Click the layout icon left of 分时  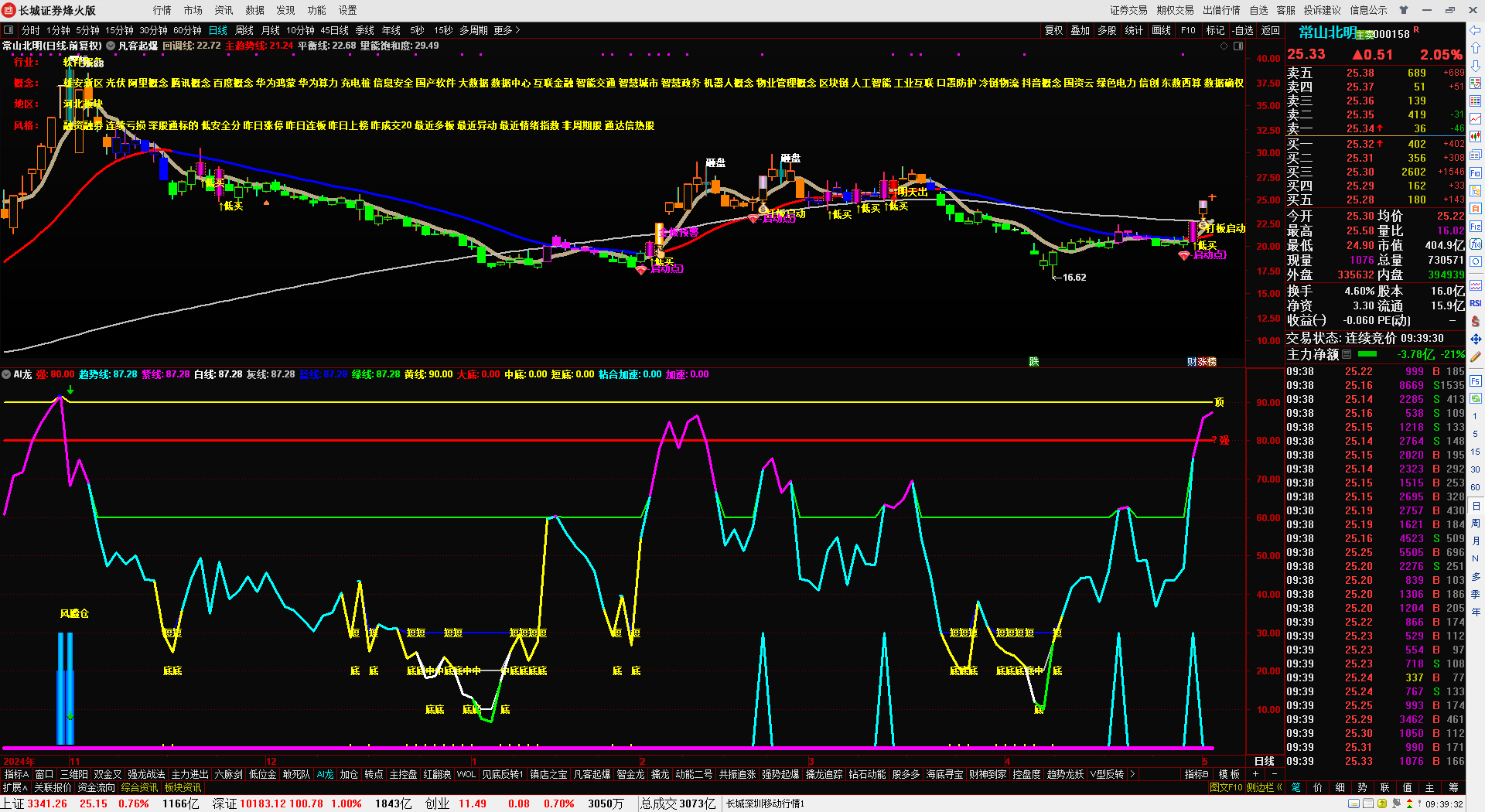click(x=9, y=30)
